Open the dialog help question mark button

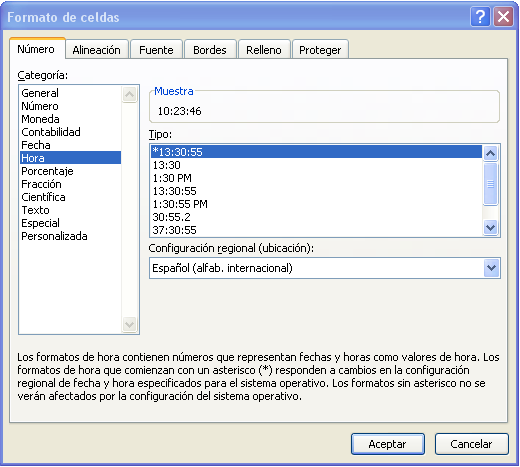(480, 16)
